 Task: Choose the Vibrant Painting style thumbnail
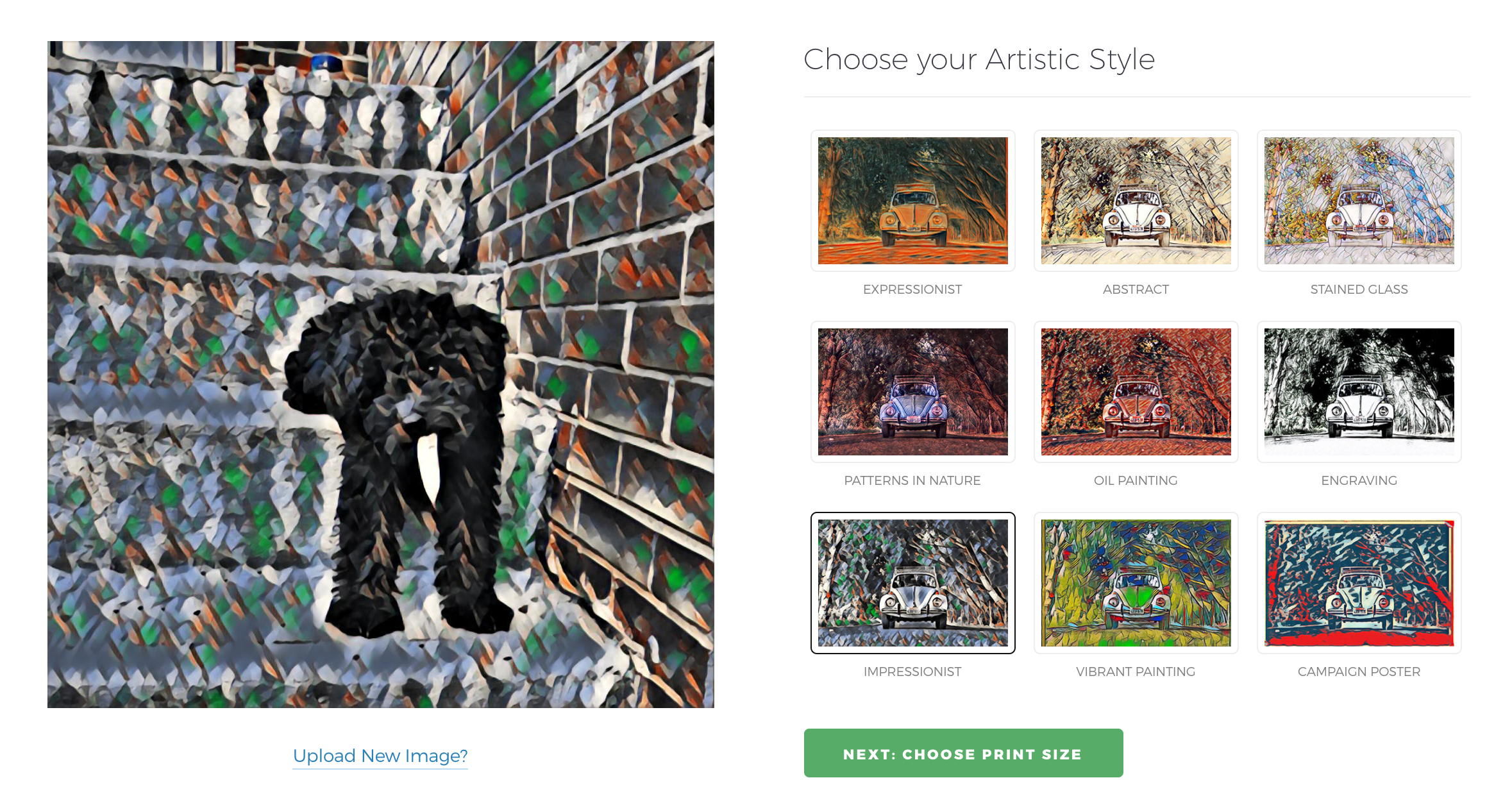click(x=1136, y=582)
